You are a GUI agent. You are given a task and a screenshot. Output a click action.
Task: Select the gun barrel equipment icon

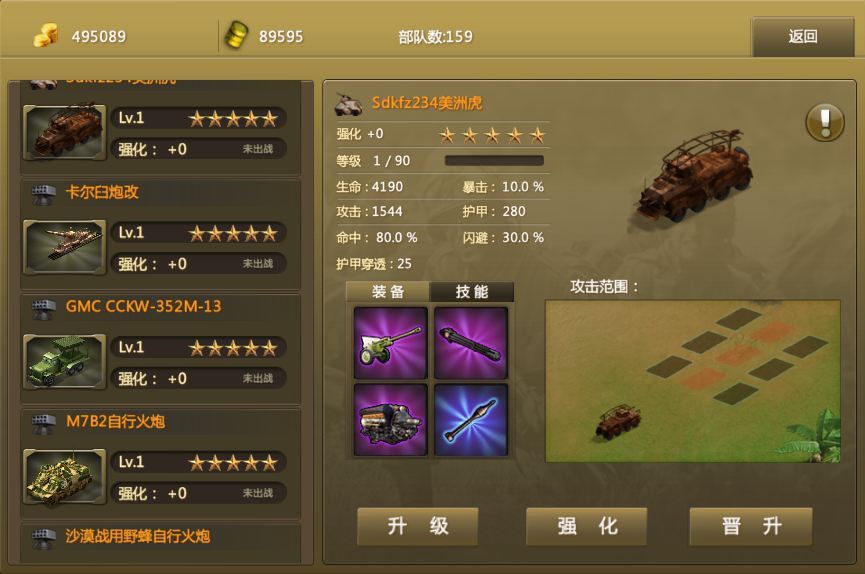(471, 343)
